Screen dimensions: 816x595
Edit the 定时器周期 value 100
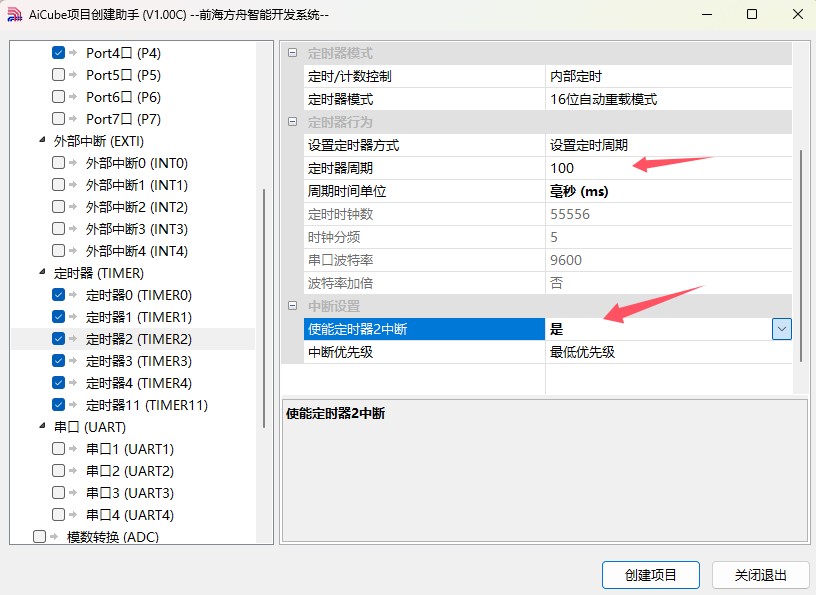pos(668,168)
